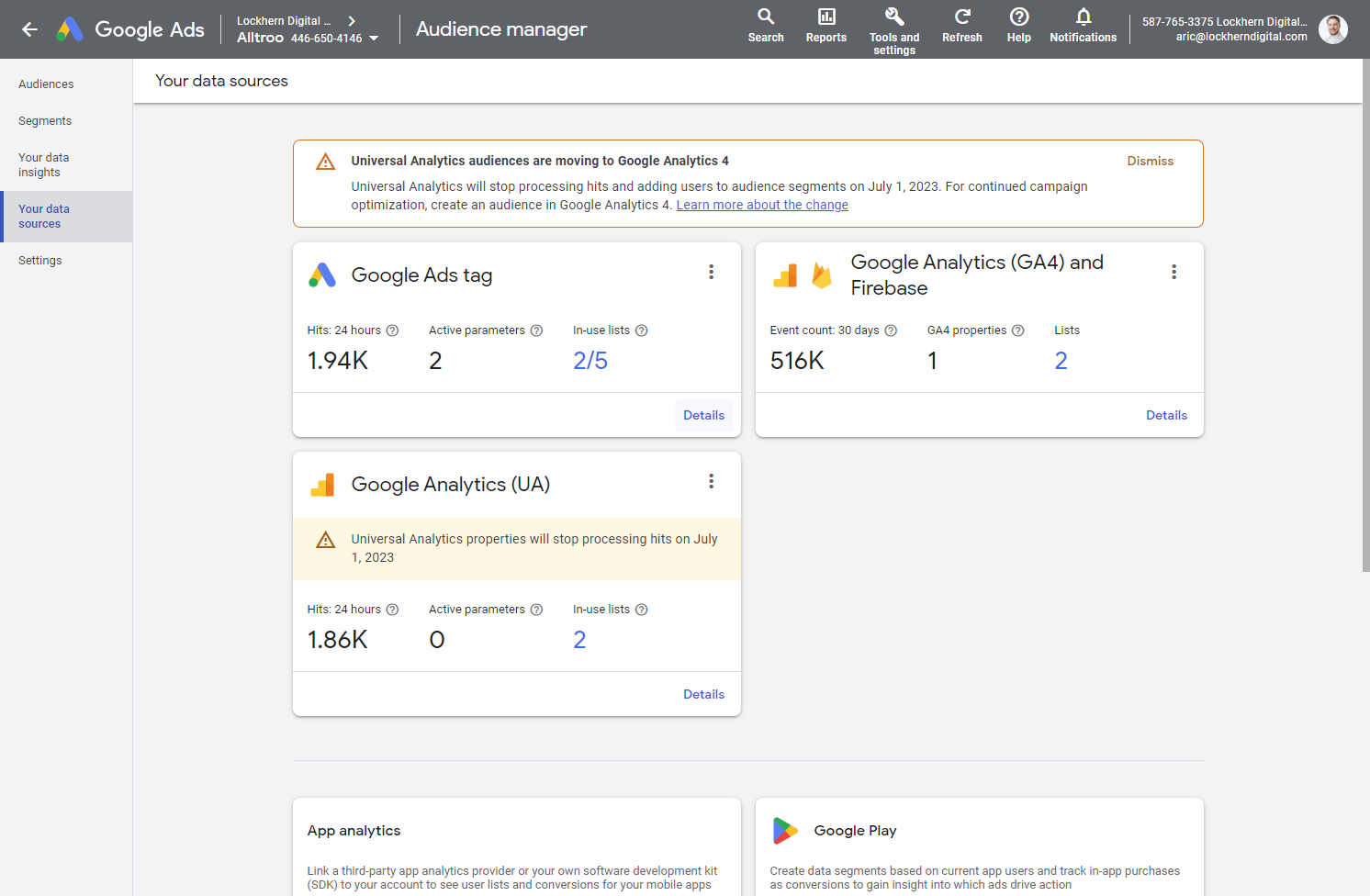Show help for GA4 properties
This screenshot has height=896, width=1370.
click(1018, 330)
